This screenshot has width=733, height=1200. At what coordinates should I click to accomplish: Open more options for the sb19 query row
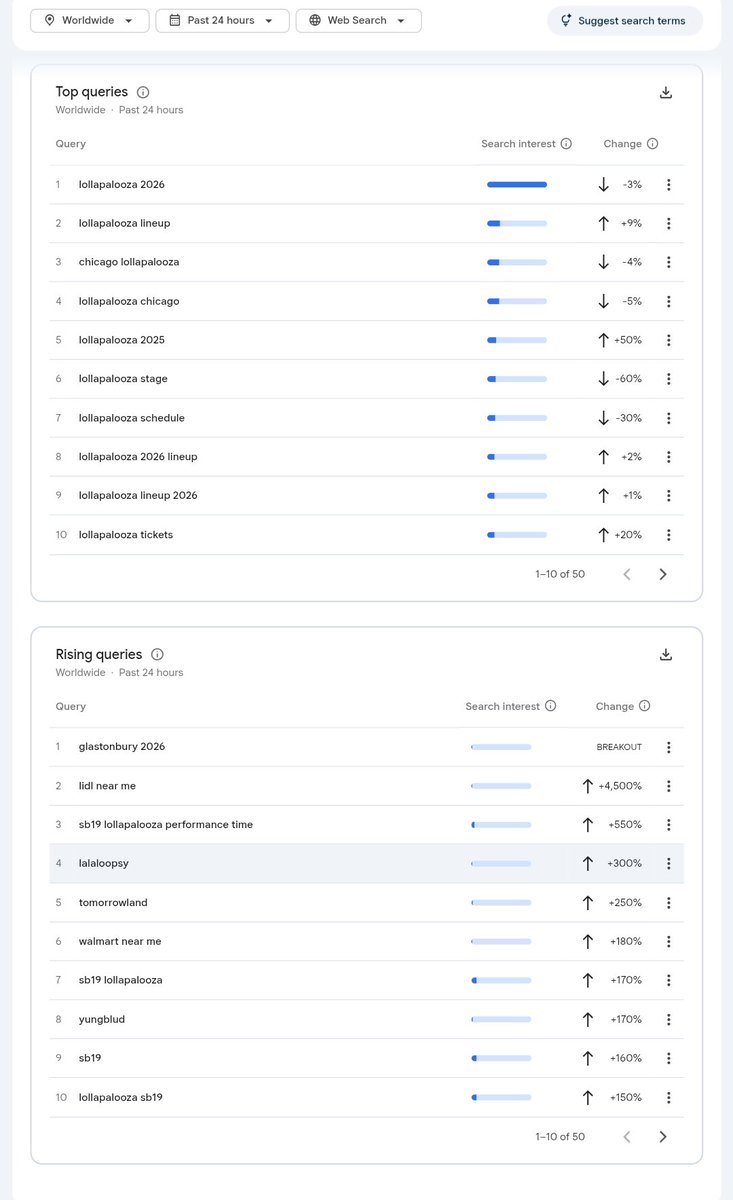coord(668,1058)
